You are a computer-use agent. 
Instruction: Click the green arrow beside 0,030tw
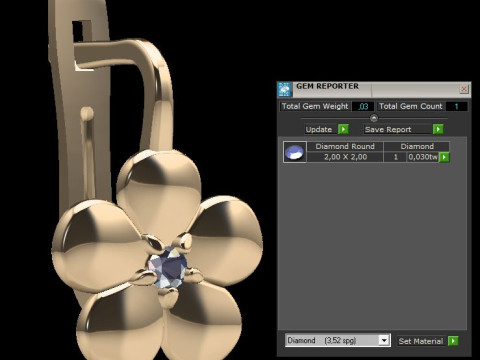point(444,157)
